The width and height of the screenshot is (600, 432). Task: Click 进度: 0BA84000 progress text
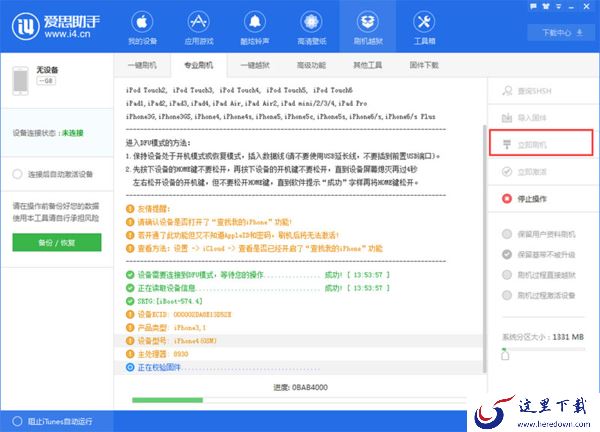[300, 387]
